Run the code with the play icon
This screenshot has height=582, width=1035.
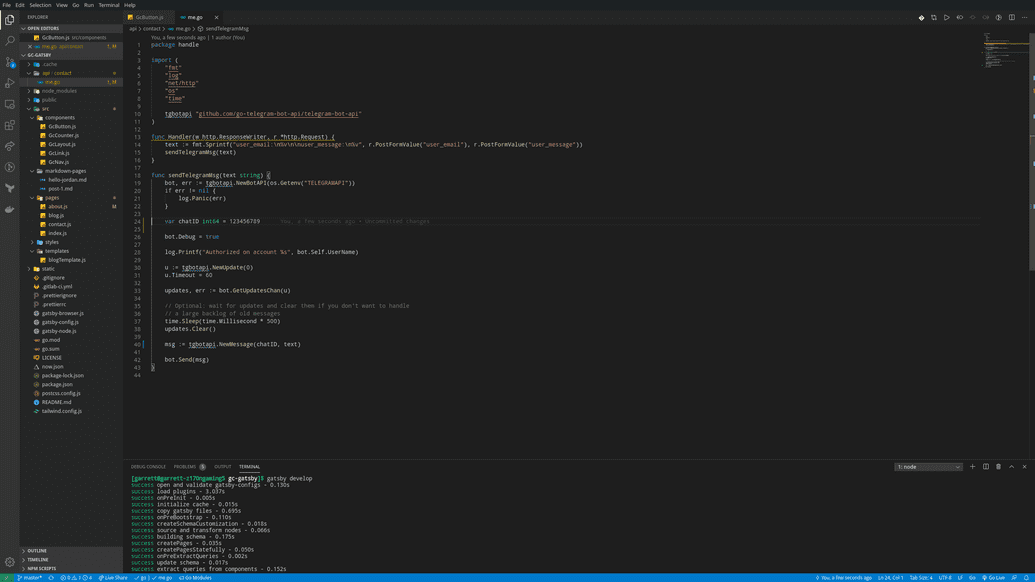[947, 18]
